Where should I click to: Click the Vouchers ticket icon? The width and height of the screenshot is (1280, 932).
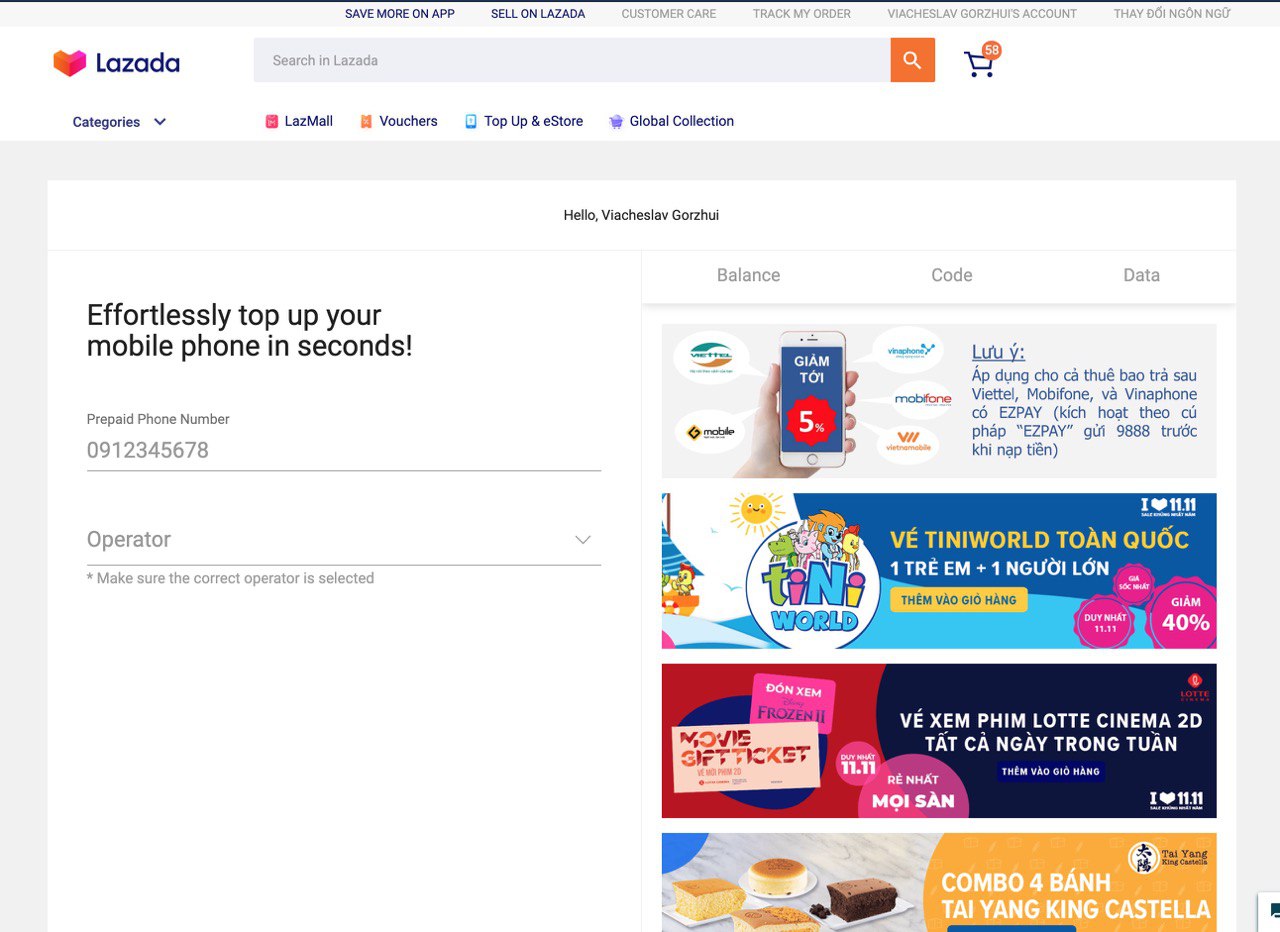[x=366, y=121]
